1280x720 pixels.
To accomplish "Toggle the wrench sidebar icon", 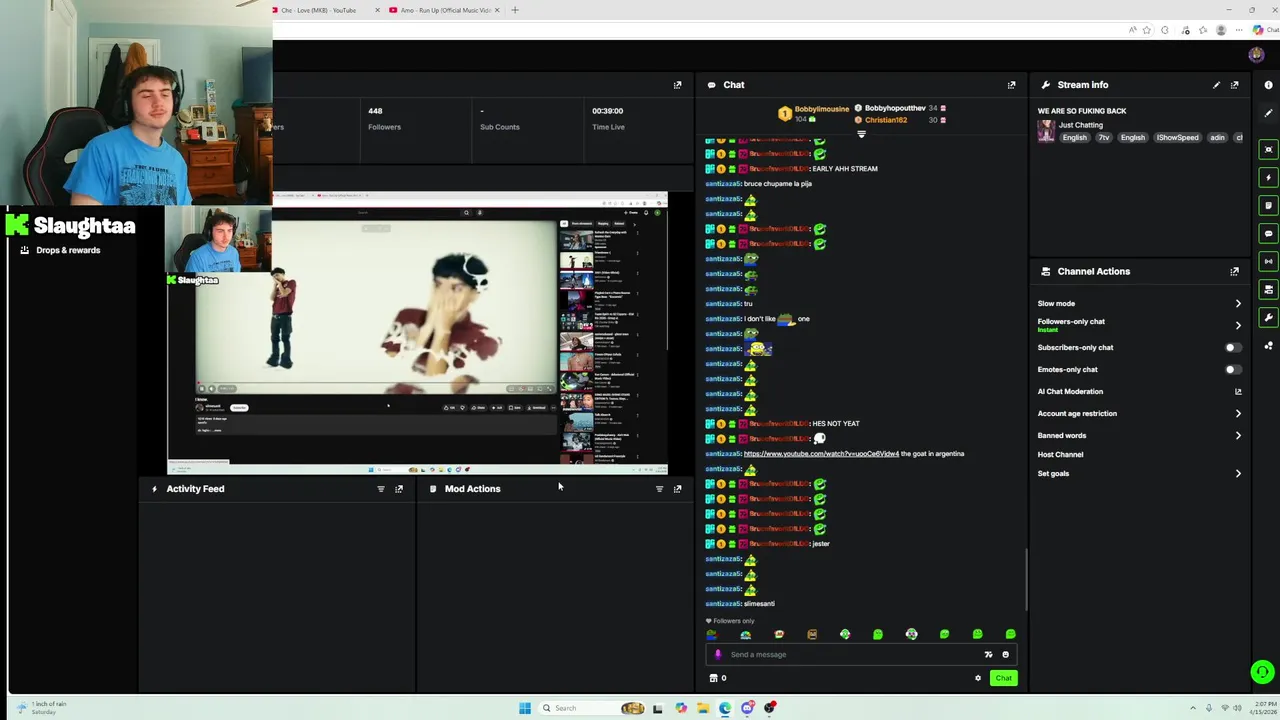I will point(1268,317).
